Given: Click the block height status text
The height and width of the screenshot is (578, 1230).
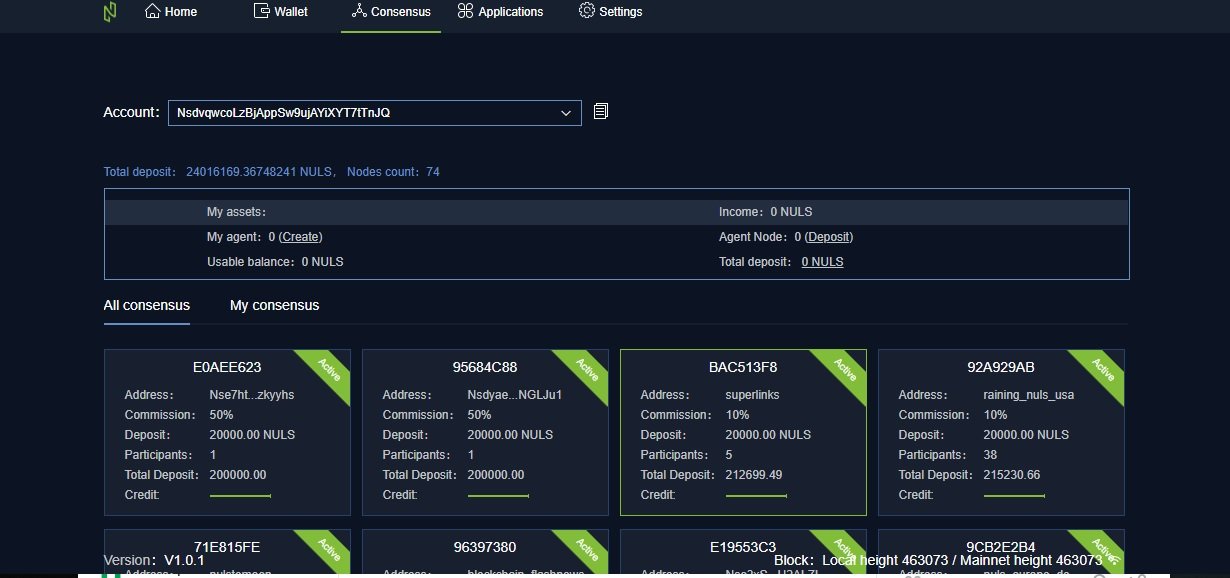Looking at the screenshot, I should click(938, 561).
